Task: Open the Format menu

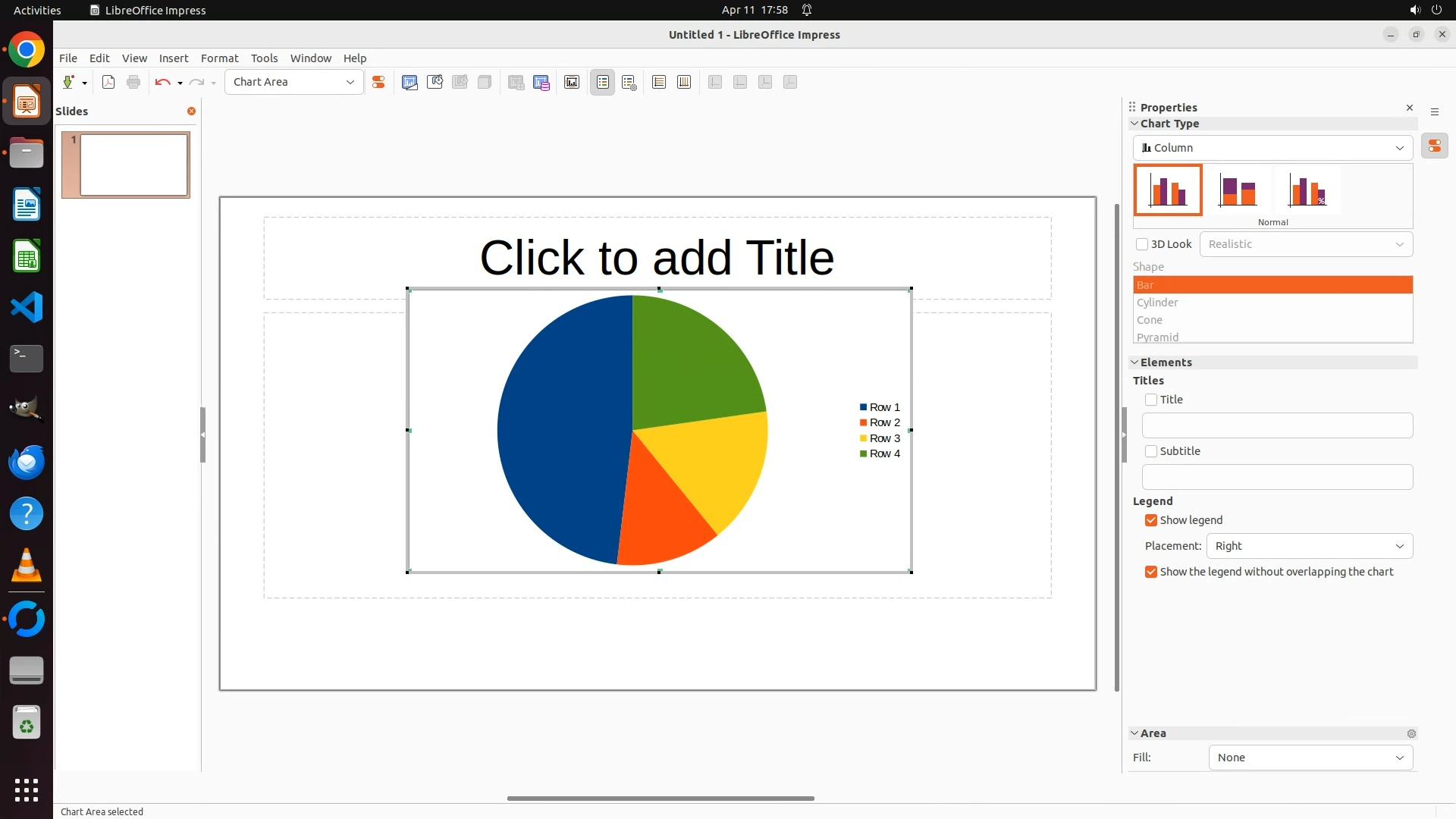Action: tap(219, 58)
